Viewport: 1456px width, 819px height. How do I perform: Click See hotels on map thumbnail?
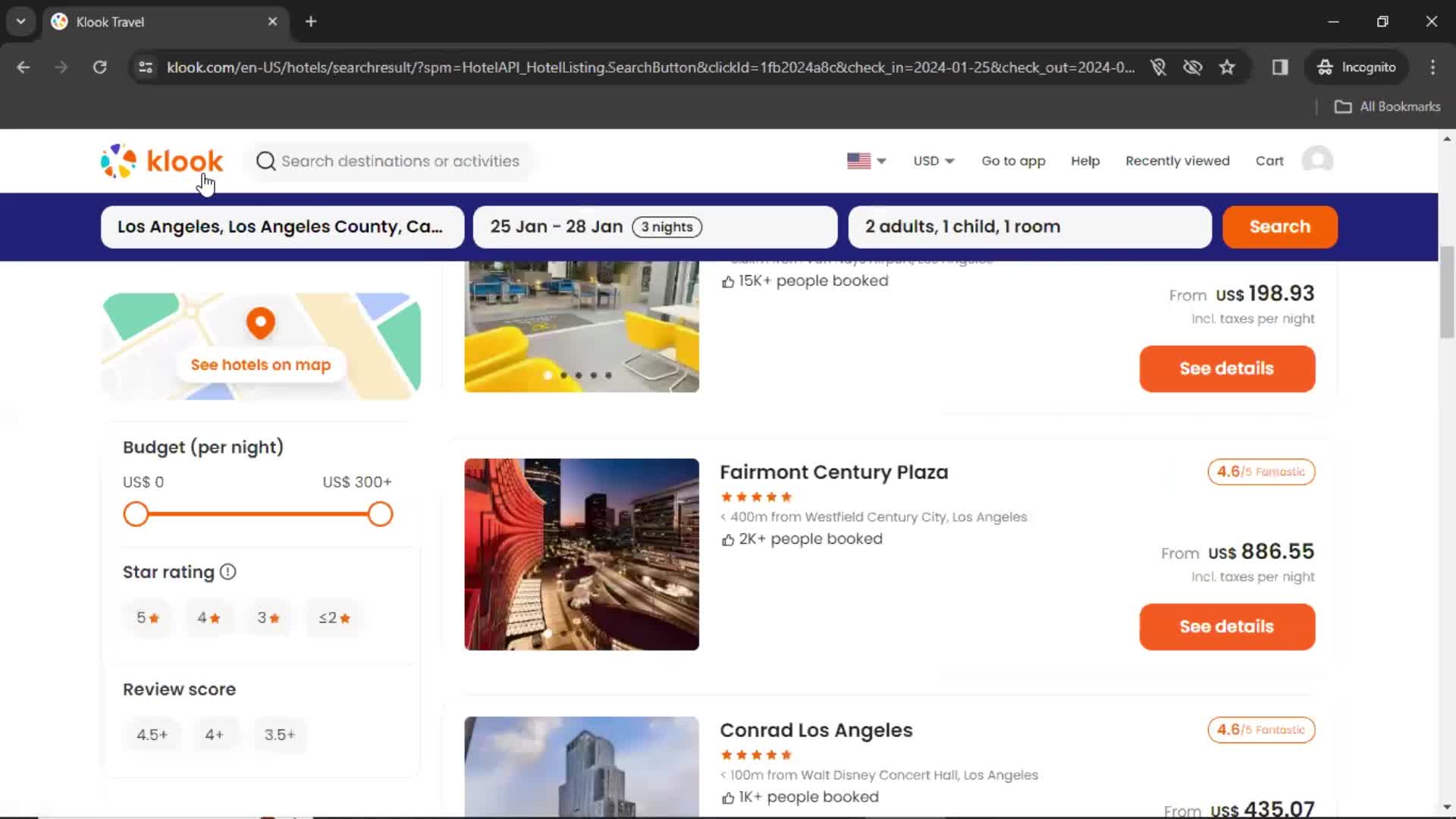[x=261, y=346]
